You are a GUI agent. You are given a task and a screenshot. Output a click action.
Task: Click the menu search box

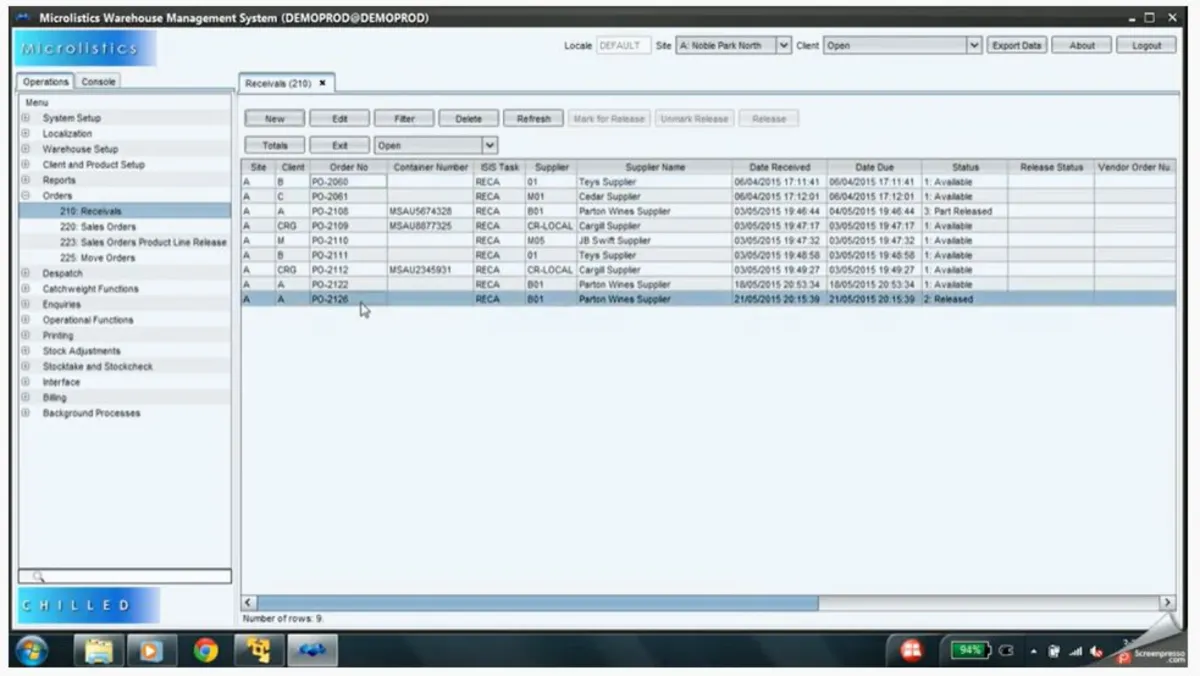pos(125,577)
